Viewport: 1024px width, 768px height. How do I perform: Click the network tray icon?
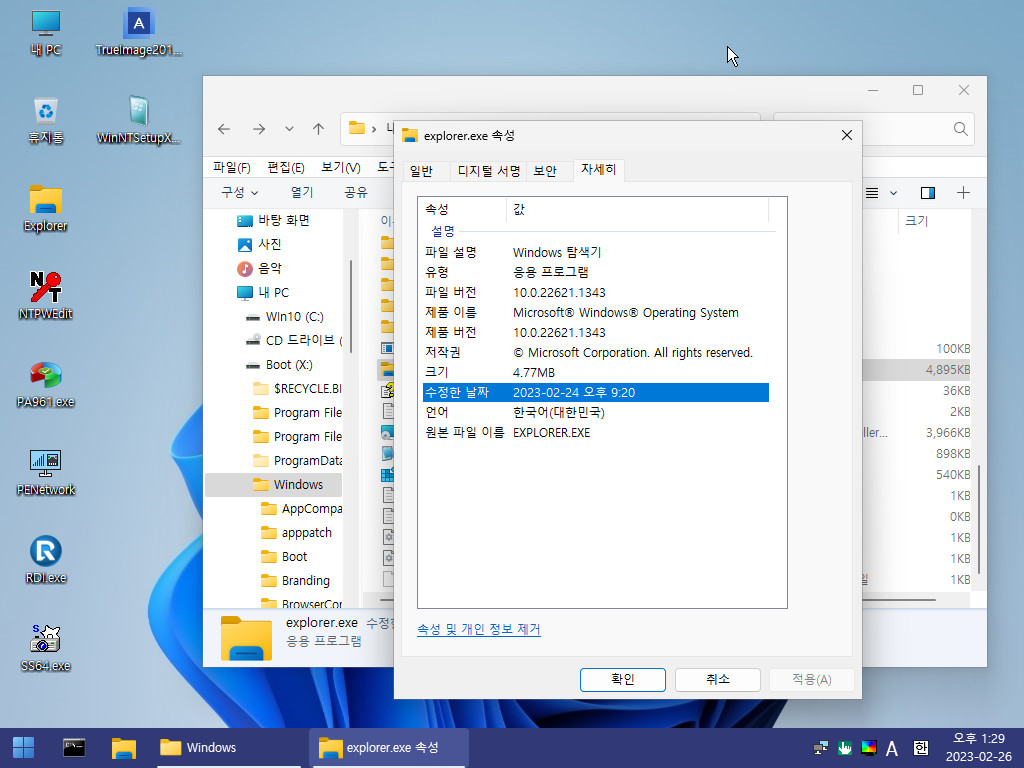coord(821,748)
